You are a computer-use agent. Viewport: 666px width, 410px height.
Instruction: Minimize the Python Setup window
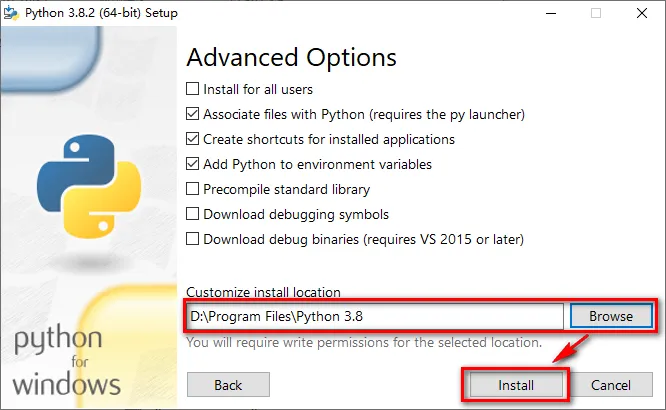pyautogui.click(x=551, y=13)
